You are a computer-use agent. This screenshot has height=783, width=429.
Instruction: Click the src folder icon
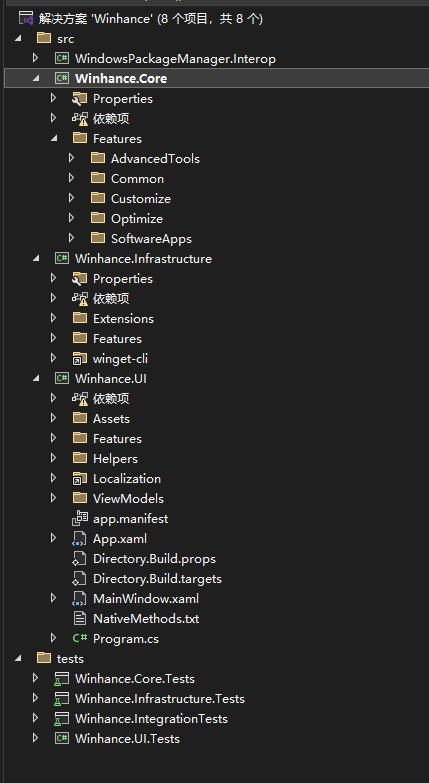(x=44, y=38)
